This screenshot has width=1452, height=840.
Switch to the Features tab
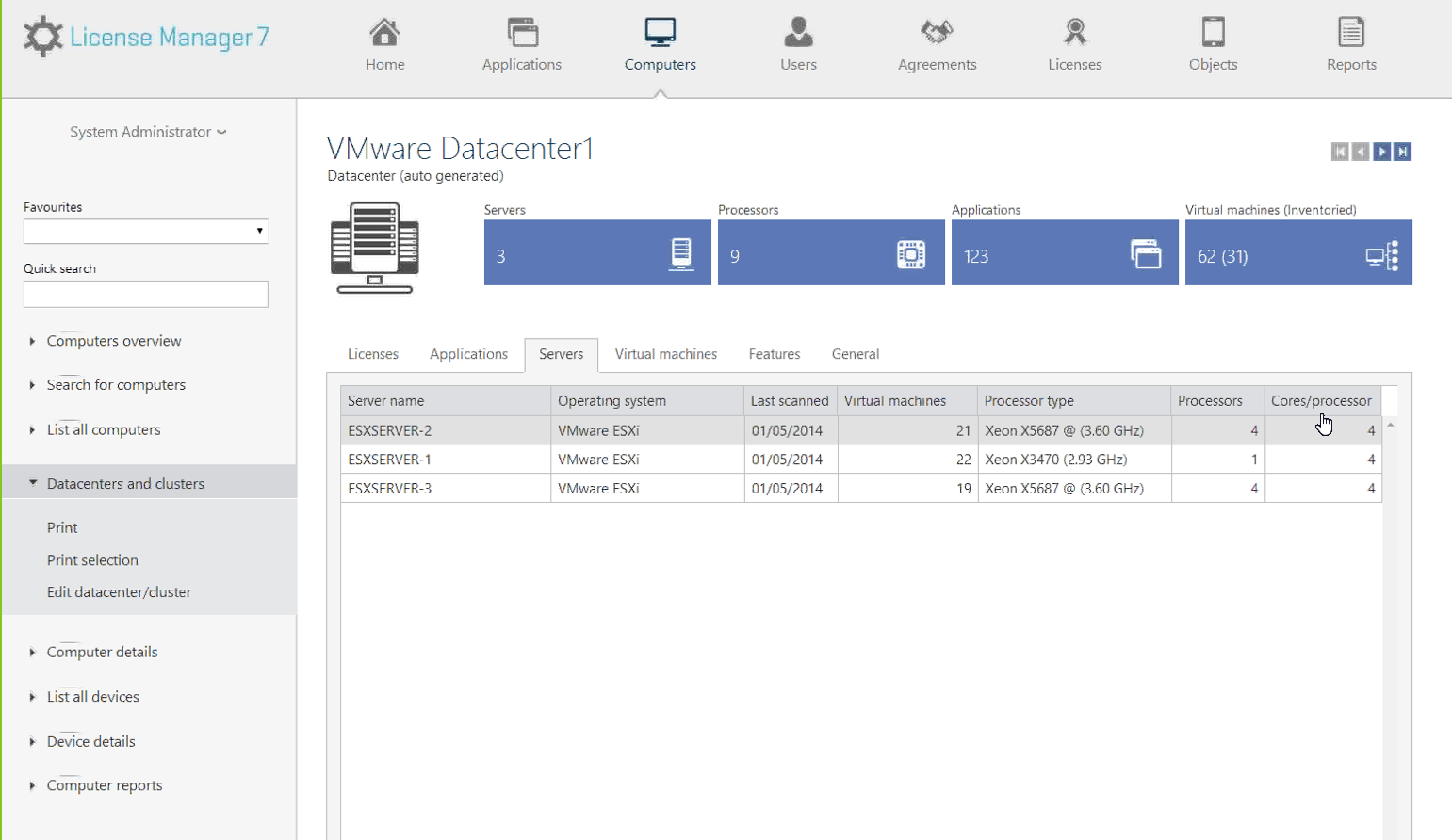tap(774, 354)
